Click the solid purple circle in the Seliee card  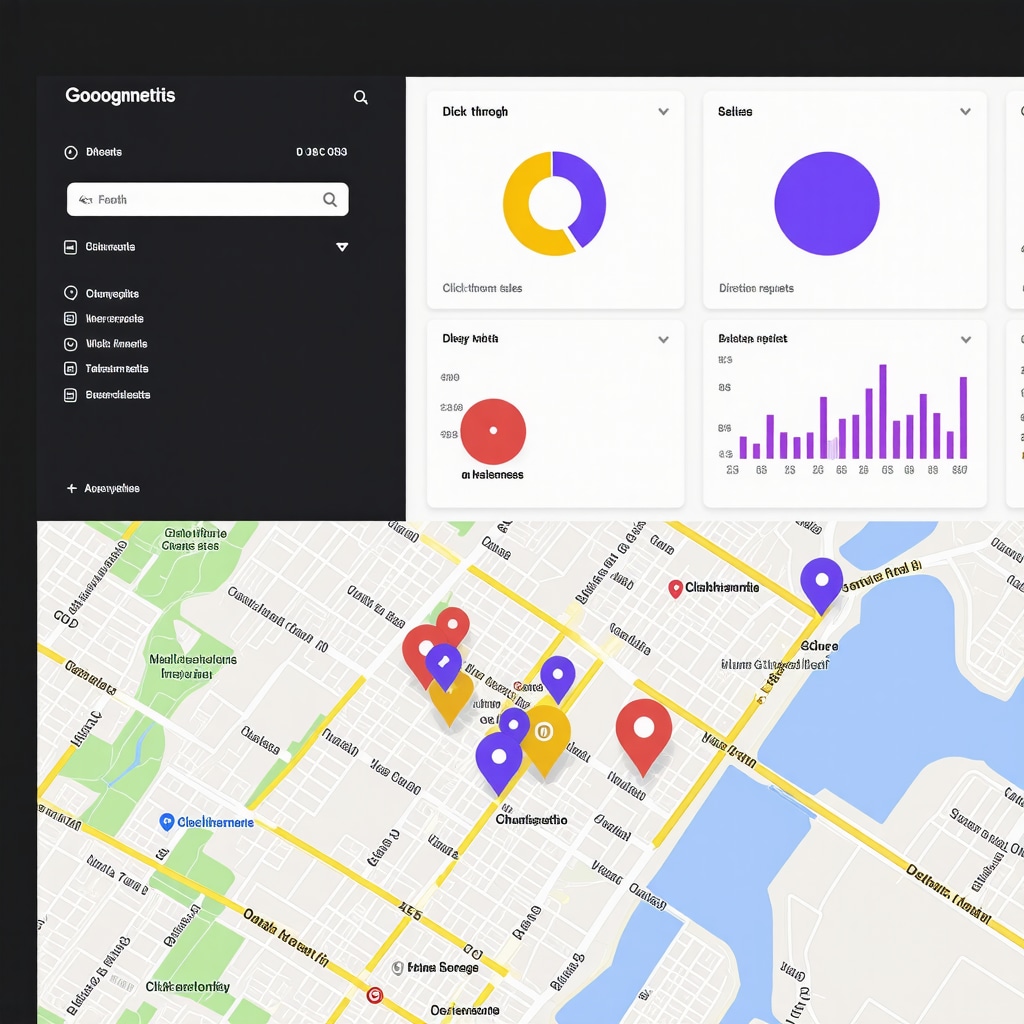click(x=827, y=203)
